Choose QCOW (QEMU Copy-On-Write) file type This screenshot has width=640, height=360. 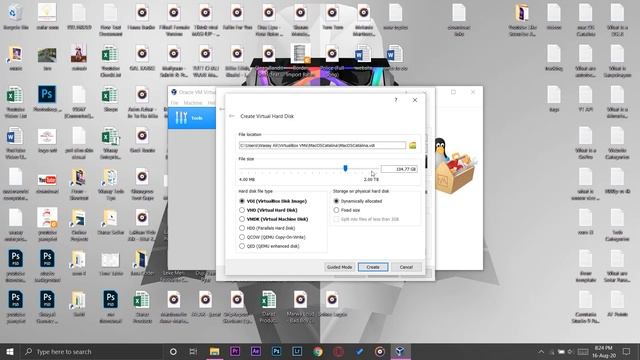(x=272, y=237)
